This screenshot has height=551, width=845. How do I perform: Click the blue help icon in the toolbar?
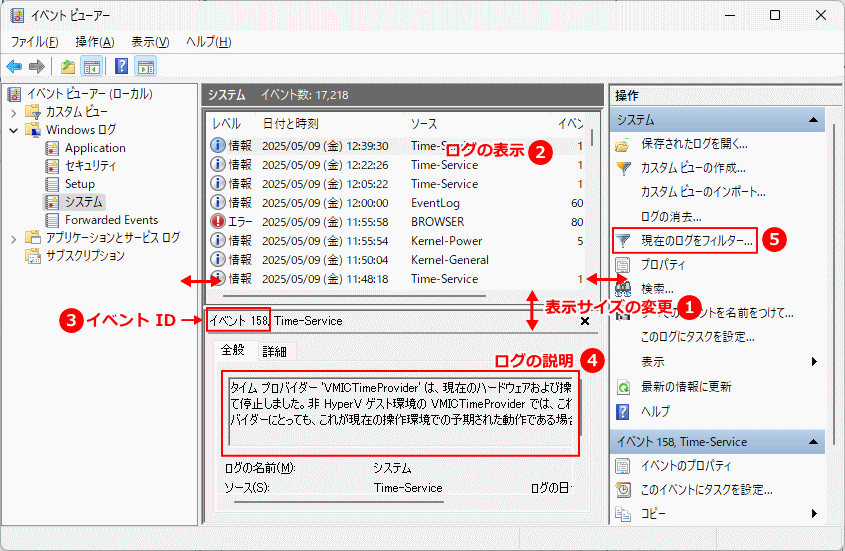121,67
